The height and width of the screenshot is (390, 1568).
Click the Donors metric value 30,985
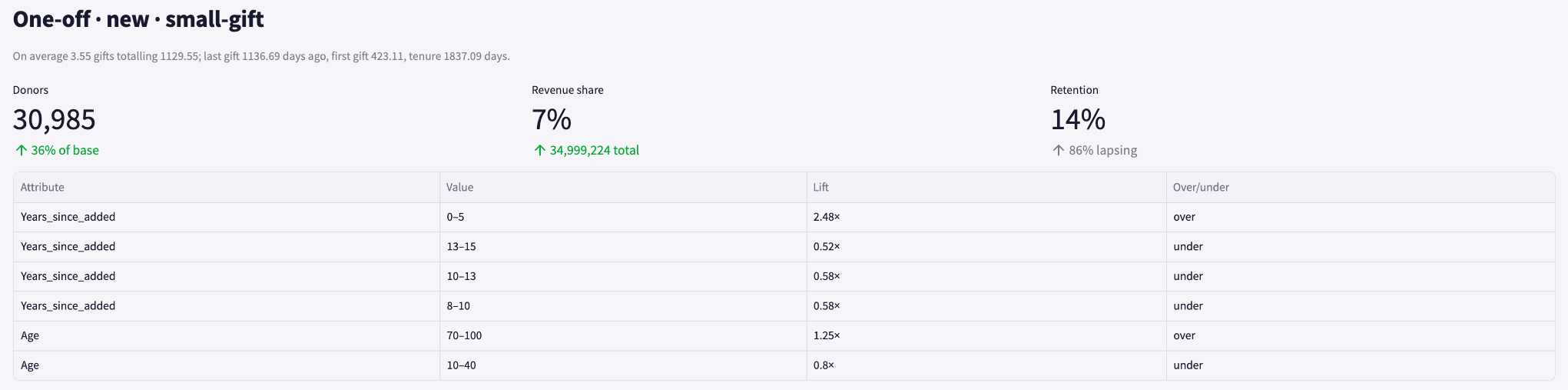(55, 119)
